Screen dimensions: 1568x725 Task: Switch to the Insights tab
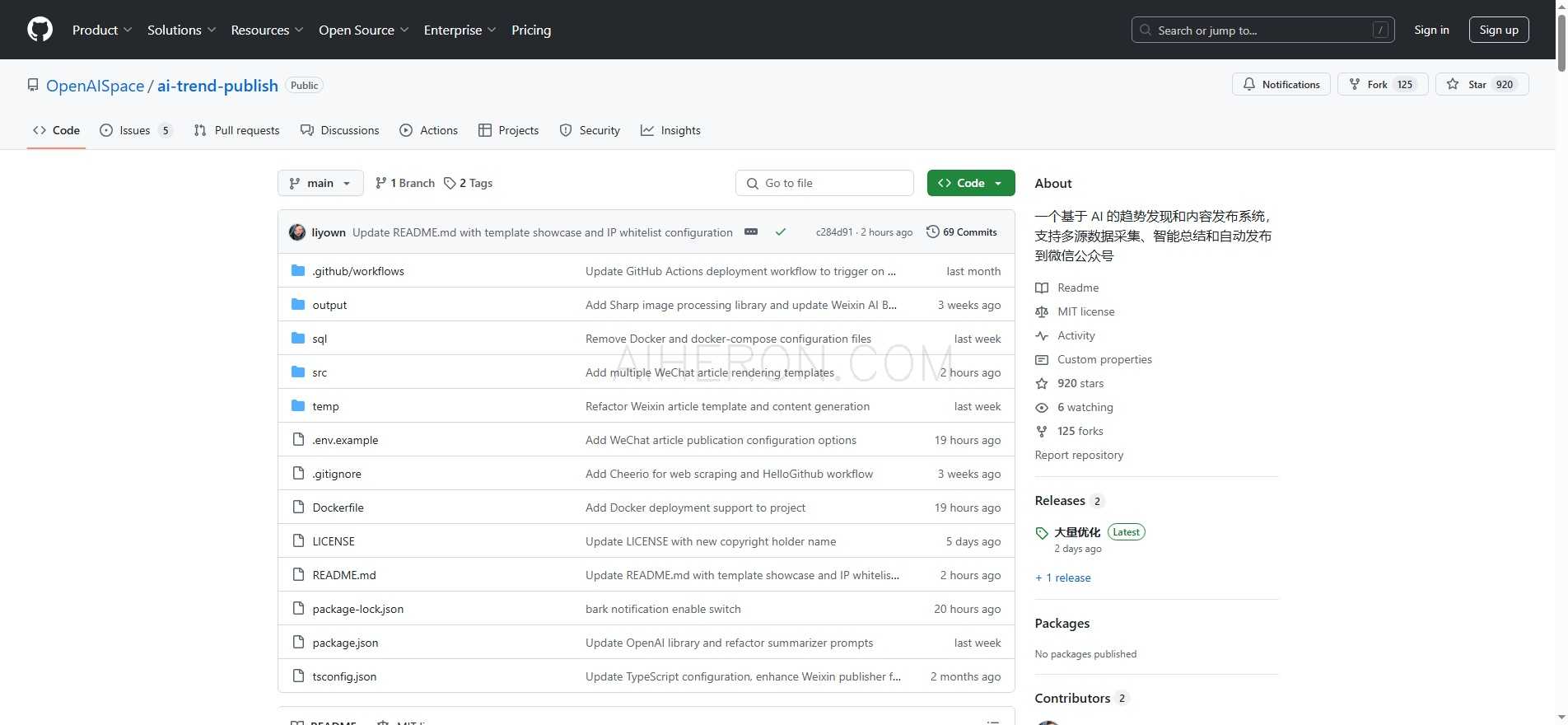(670, 130)
